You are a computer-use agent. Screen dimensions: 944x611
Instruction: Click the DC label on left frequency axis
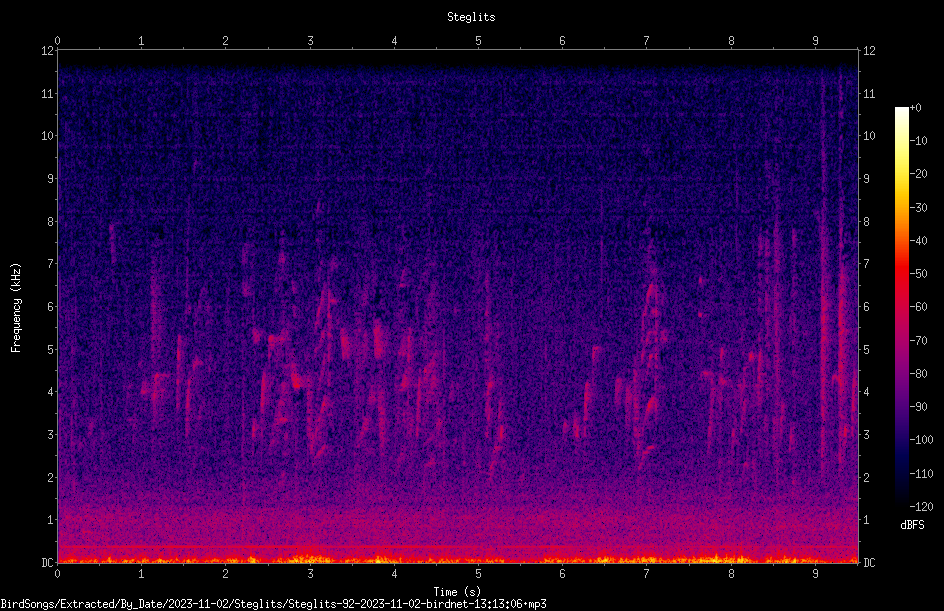pos(48,562)
